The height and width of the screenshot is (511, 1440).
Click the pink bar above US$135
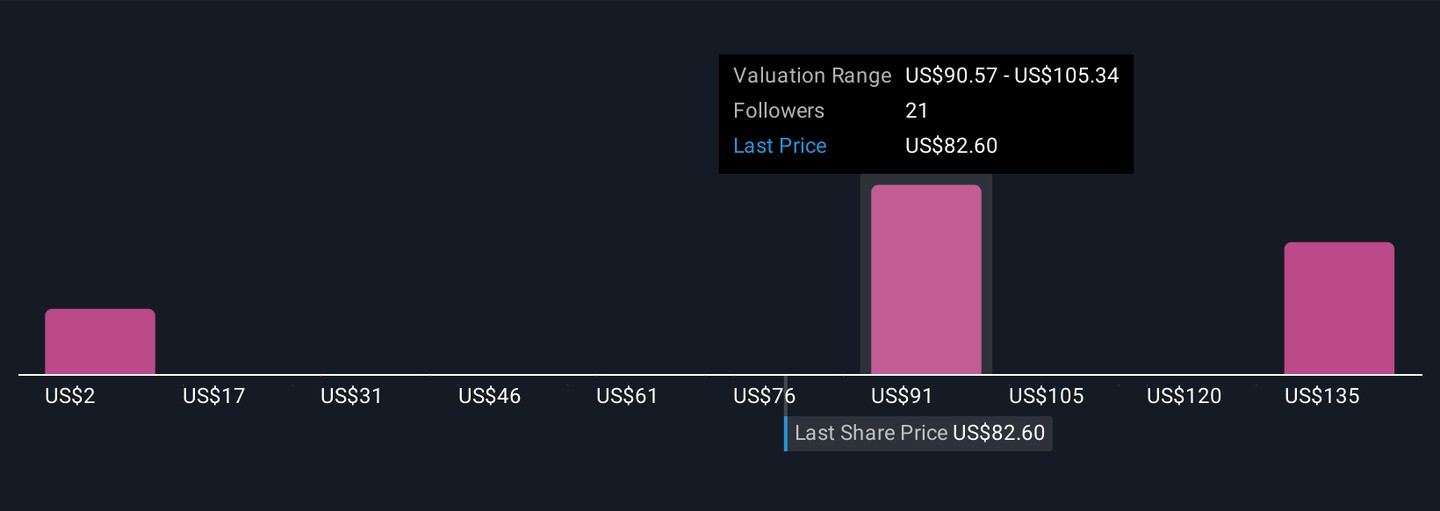1339,308
